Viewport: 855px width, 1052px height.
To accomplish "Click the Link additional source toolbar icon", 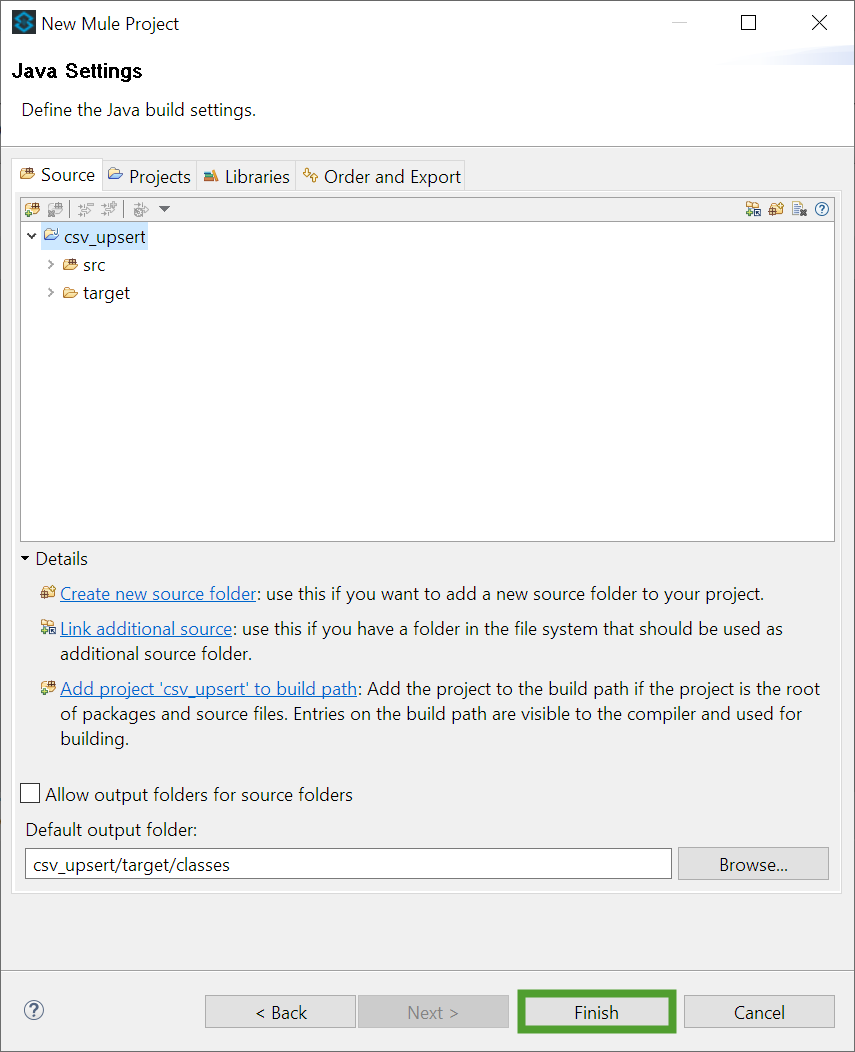I will tap(753, 209).
